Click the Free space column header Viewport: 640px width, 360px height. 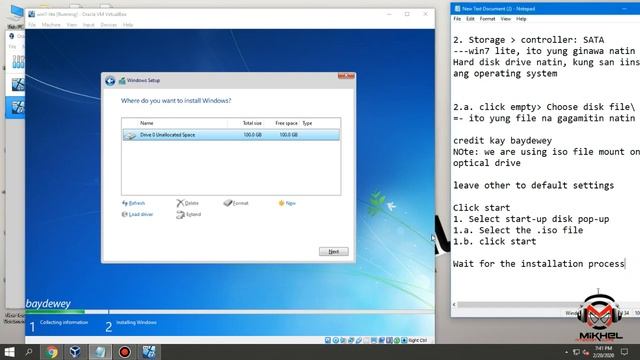pyautogui.click(x=286, y=123)
